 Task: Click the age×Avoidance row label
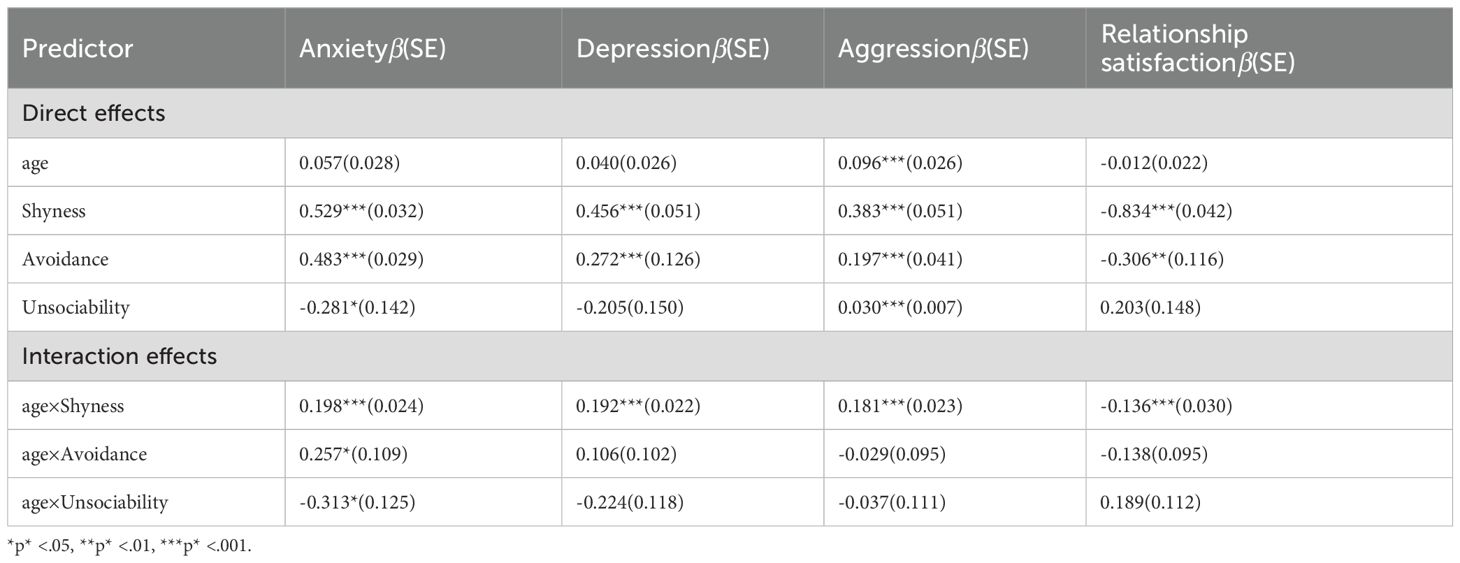[84, 454]
